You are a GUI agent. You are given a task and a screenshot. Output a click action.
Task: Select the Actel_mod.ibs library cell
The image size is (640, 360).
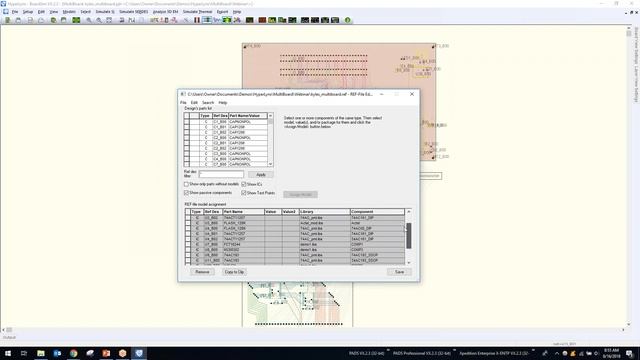(x=324, y=223)
